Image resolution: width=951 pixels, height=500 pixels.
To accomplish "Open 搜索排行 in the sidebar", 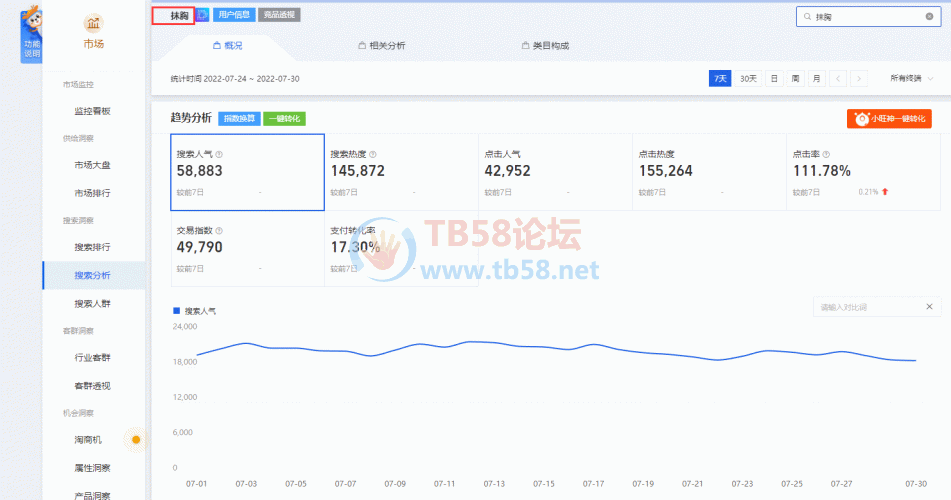I will click(x=92, y=247).
